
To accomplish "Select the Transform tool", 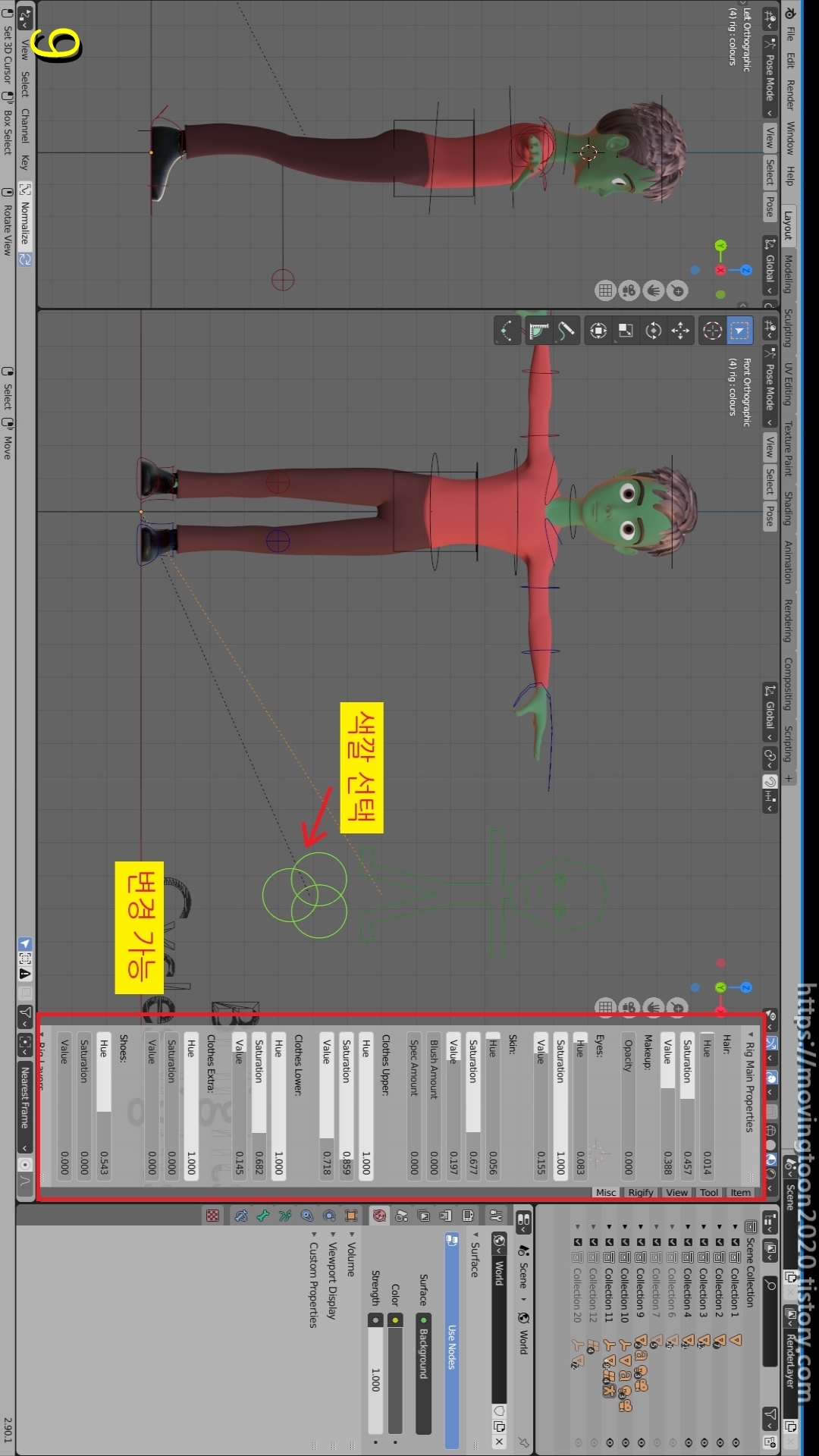I will pos(598,330).
